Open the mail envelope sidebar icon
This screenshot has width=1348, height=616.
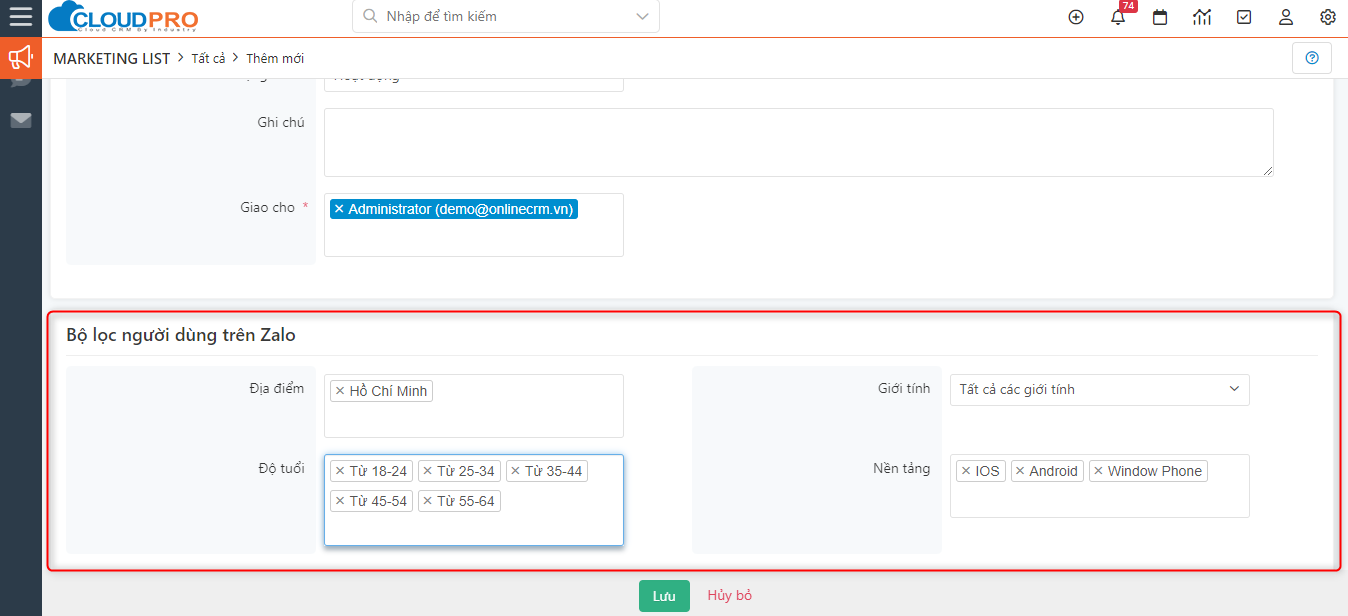point(21,121)
